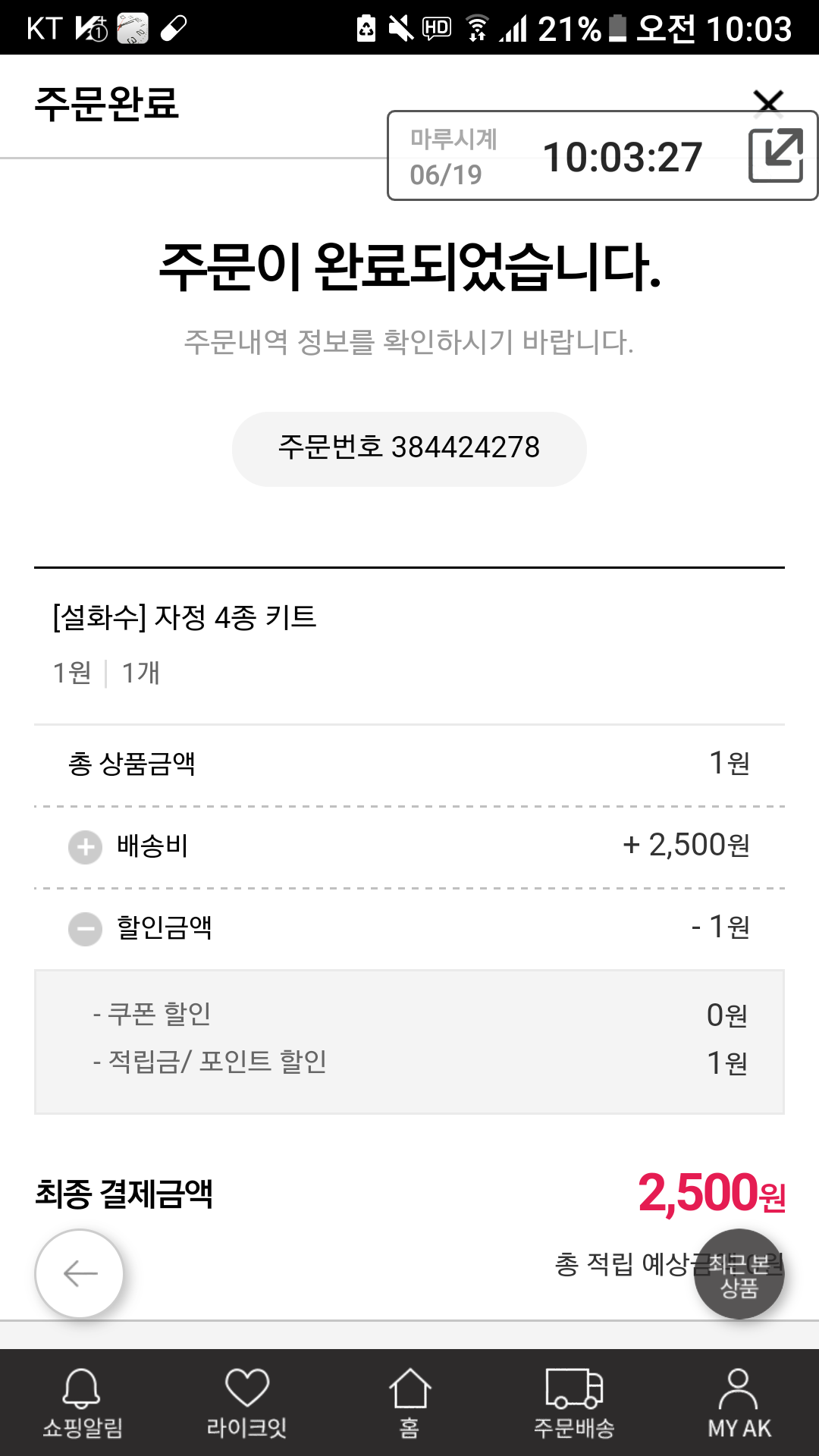Collapse 할인금액 with the minus icon
The height and width of the screenshot is (1456, 819).
tap(85, 928)
